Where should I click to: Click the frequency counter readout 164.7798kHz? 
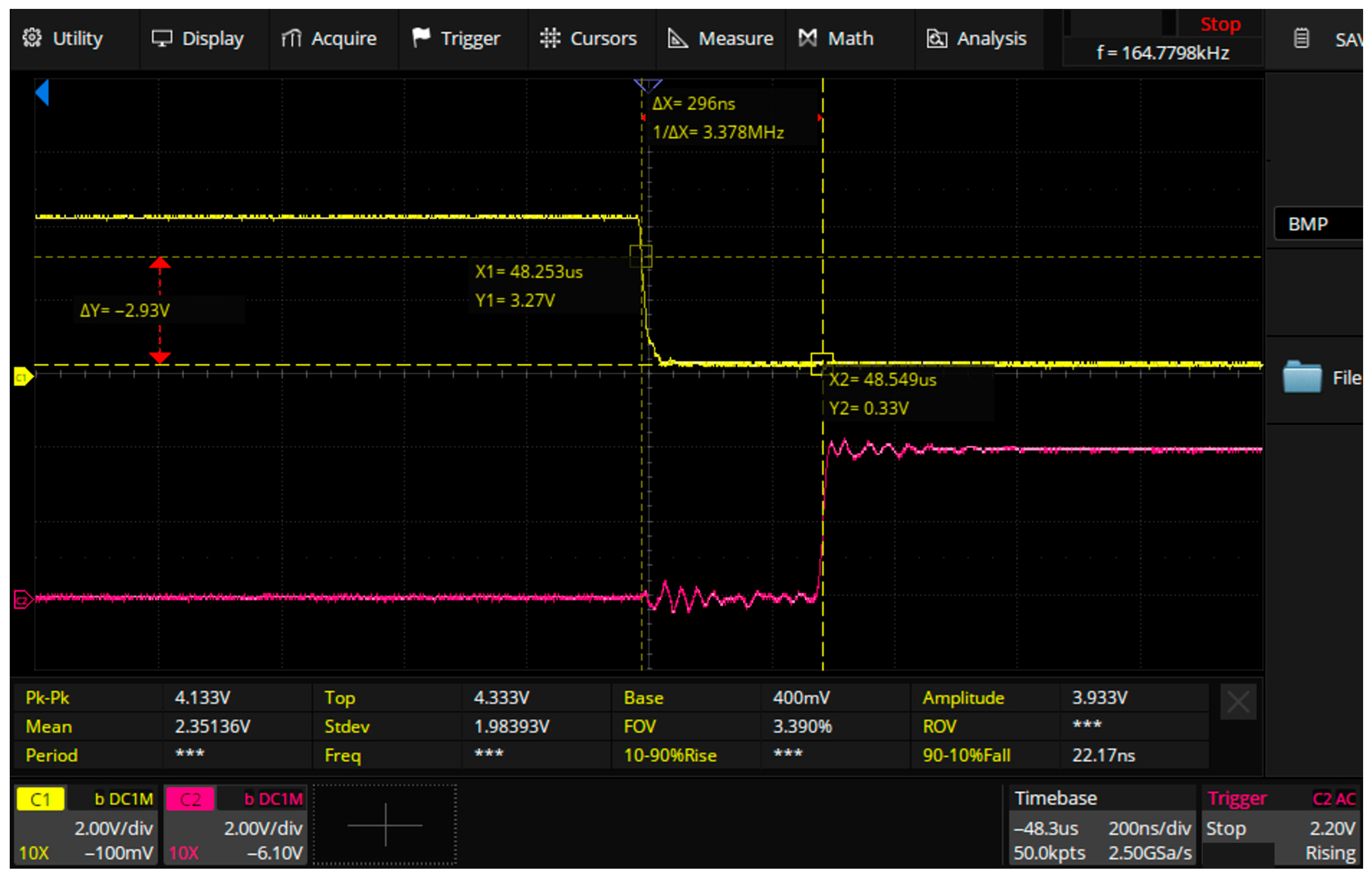[1162, 53]
